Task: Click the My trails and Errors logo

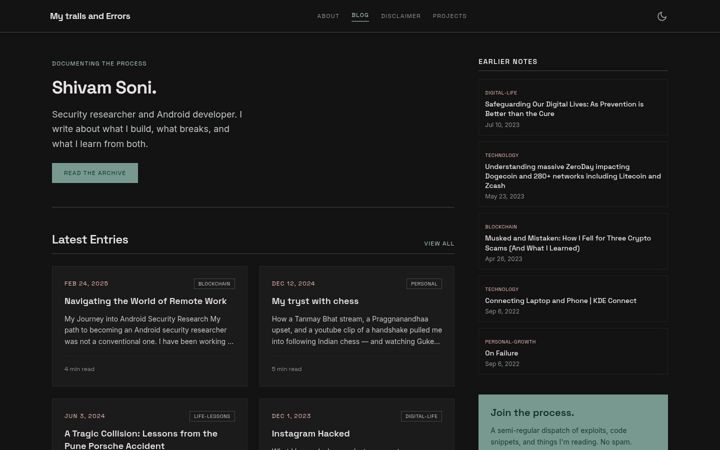Action: point(90,16)
